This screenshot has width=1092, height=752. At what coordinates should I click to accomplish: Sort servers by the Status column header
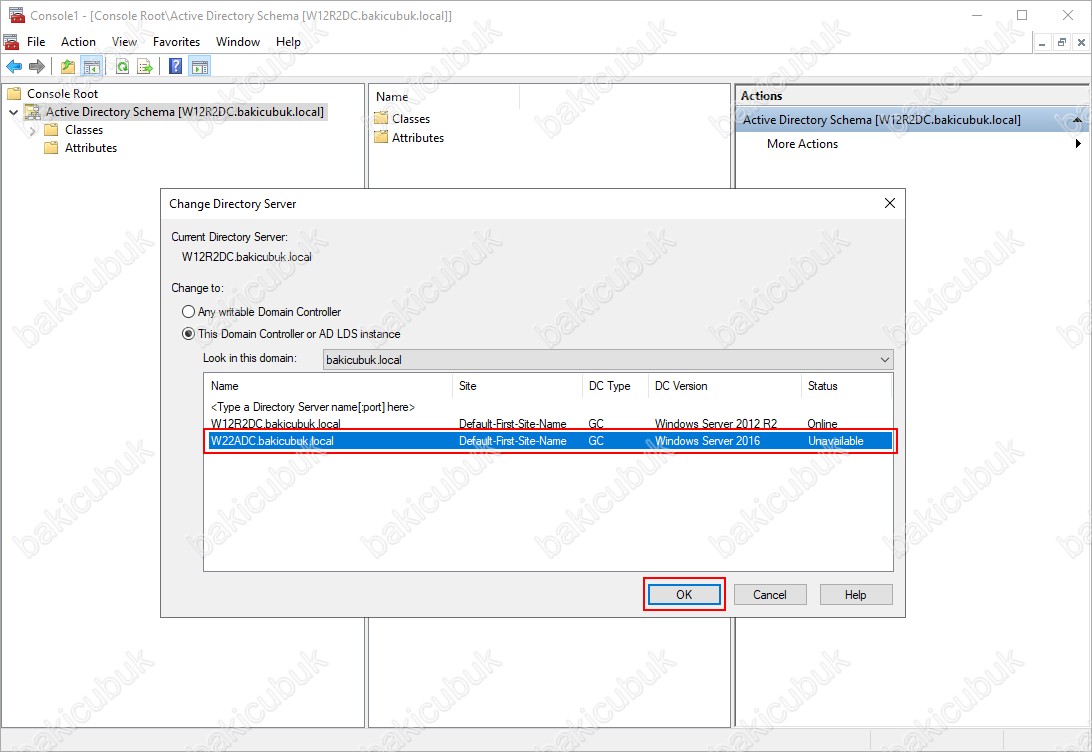coord(846,386)
